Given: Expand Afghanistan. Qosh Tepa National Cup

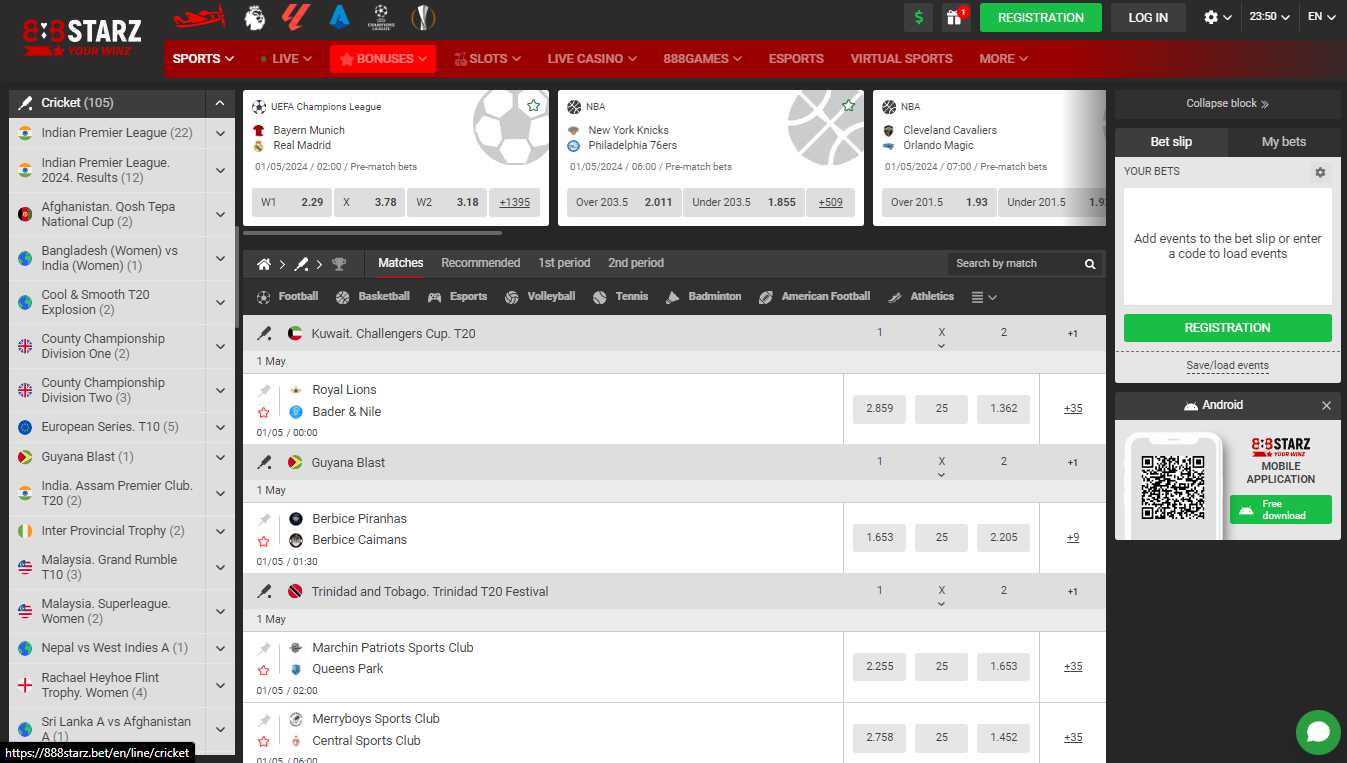Looking at the screenshot, I should 220,214.
